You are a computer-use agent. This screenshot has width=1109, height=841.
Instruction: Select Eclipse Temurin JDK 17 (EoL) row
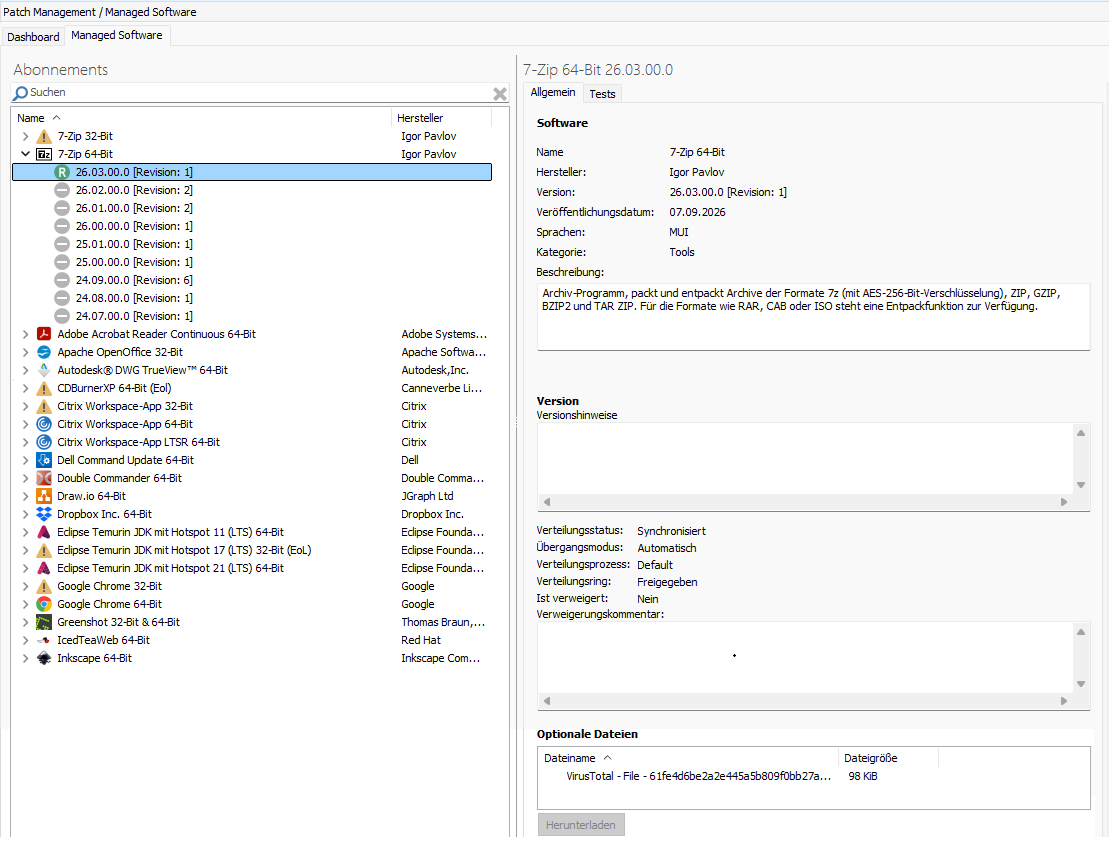pyautogui.click(x=252, y=550)
